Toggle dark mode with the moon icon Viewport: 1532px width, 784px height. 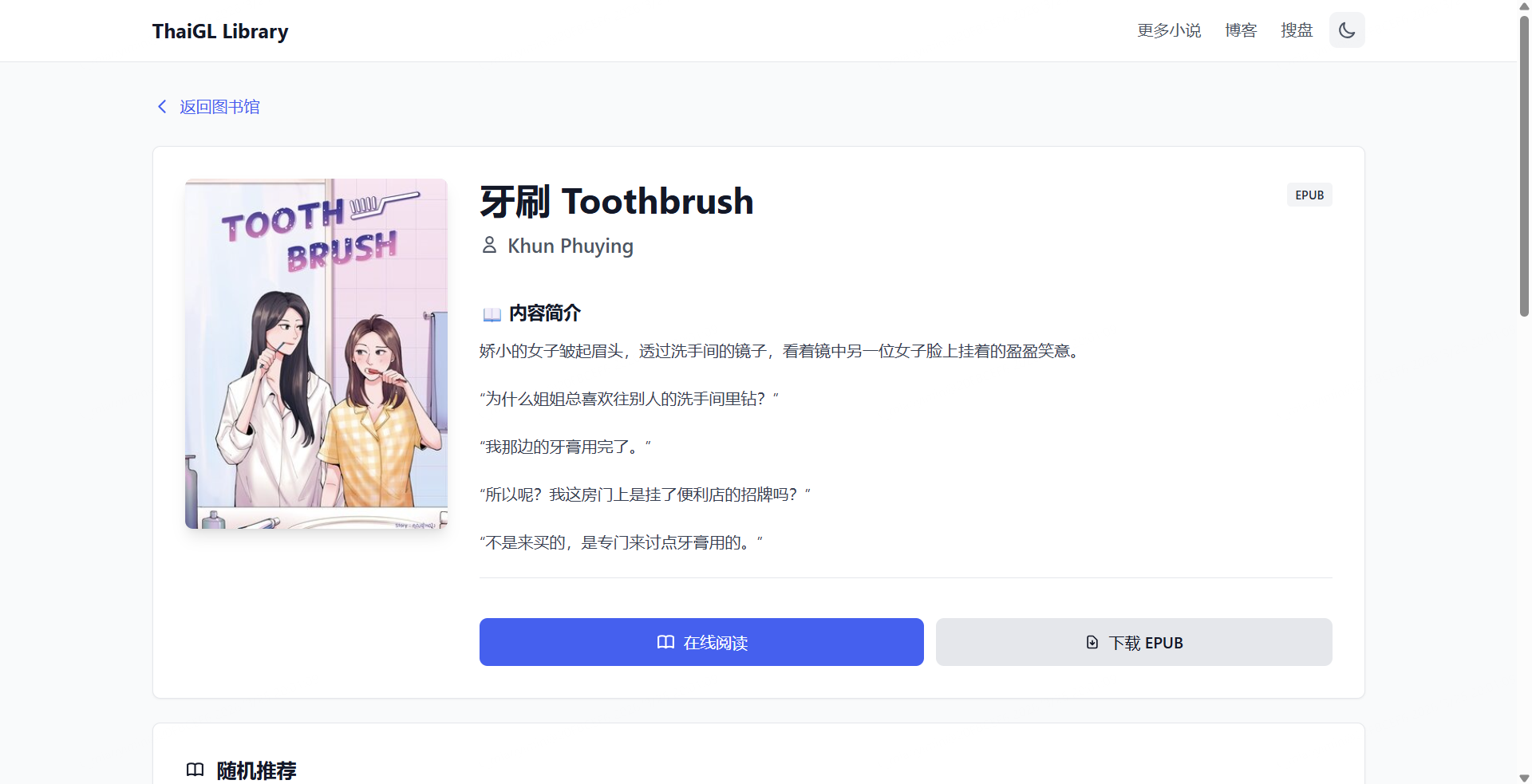click(x=1347, y=30)
